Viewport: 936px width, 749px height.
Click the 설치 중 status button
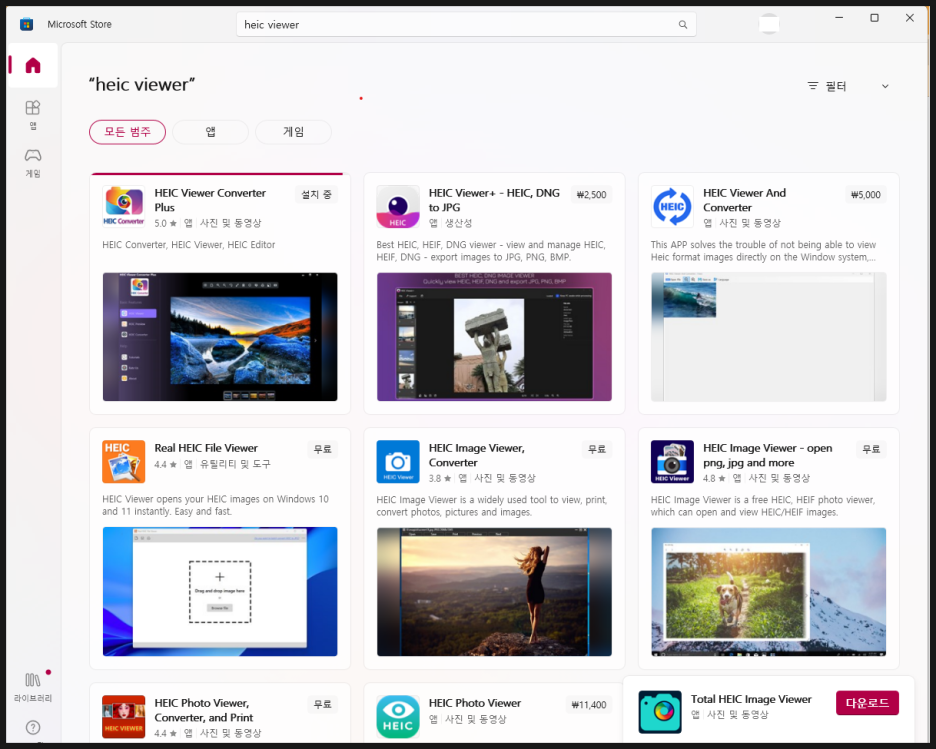(x=316, y=195)
